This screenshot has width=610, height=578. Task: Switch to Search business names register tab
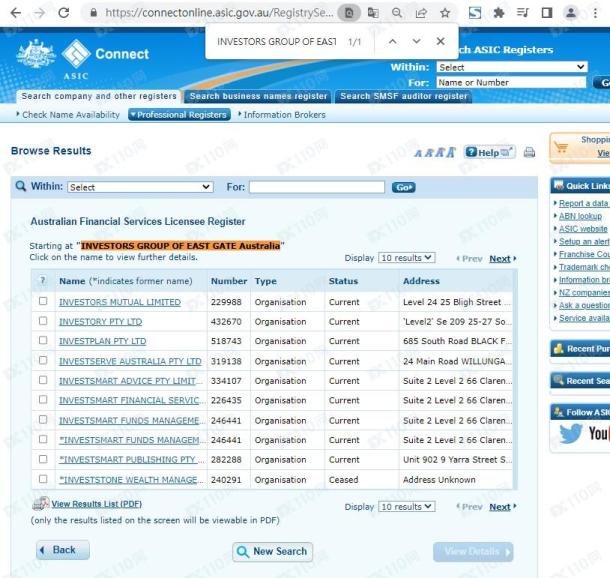pyautogui.click(x=258, y=96)
